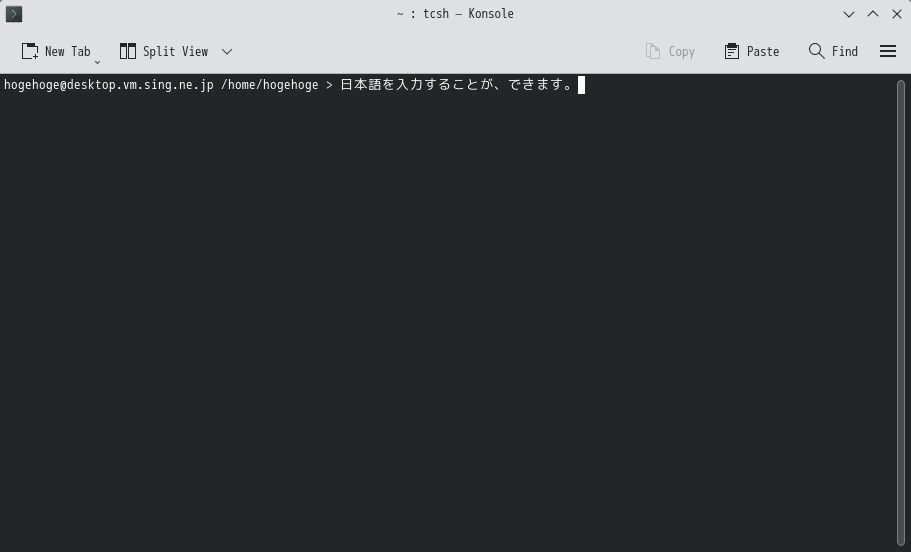This screenshot has height=552, width=911.
Task: Click the Copy toolbar button
Action: [670, 52]
